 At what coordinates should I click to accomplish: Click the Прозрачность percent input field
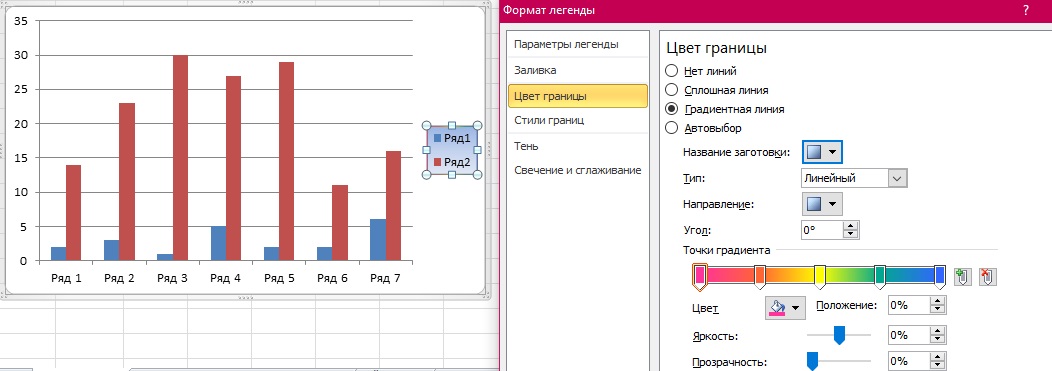click(908, 362)
